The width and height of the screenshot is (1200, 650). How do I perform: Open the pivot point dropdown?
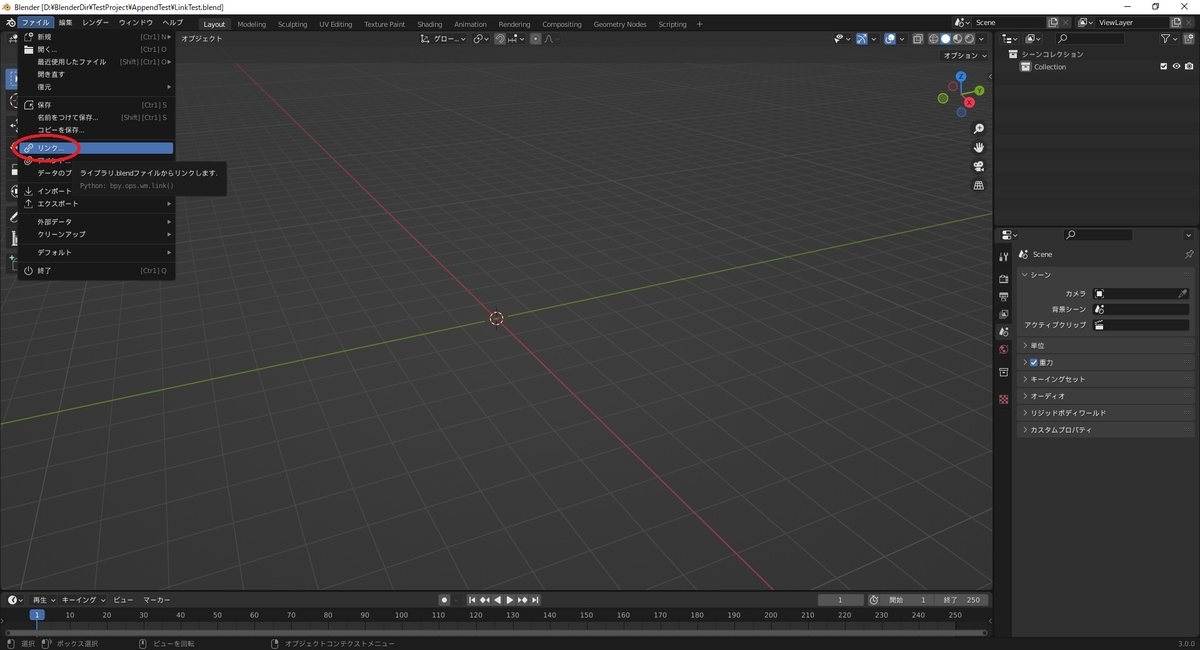click(481, 39)
